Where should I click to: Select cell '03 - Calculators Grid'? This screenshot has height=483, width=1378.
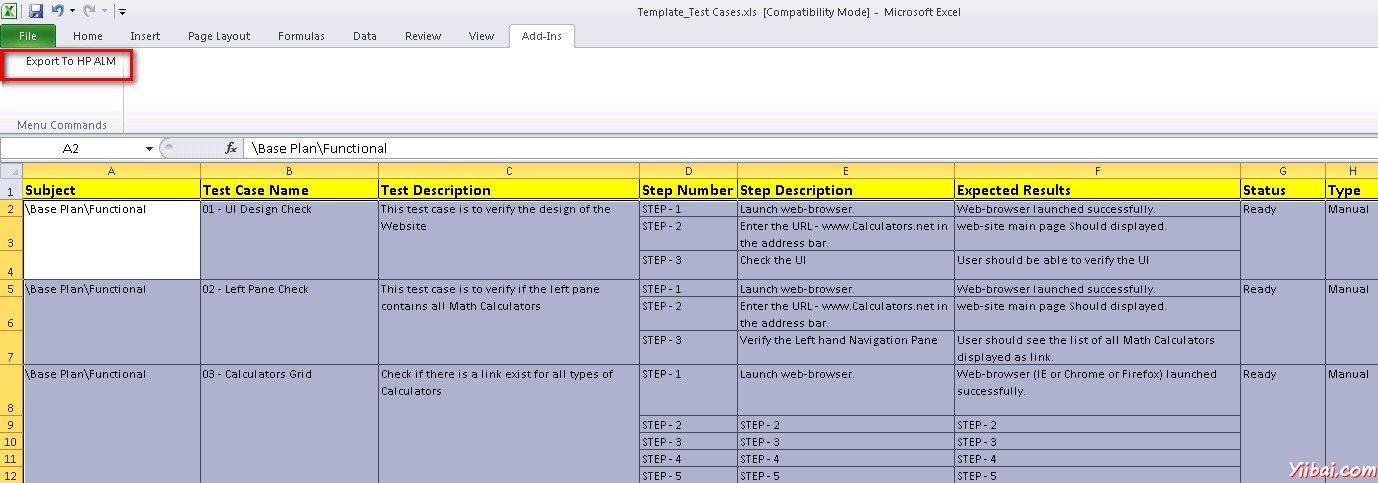(x=289, y=425)
